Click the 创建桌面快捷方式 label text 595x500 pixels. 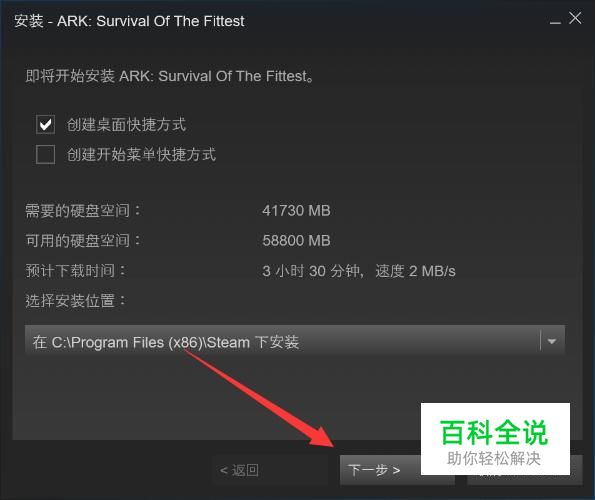126,124
